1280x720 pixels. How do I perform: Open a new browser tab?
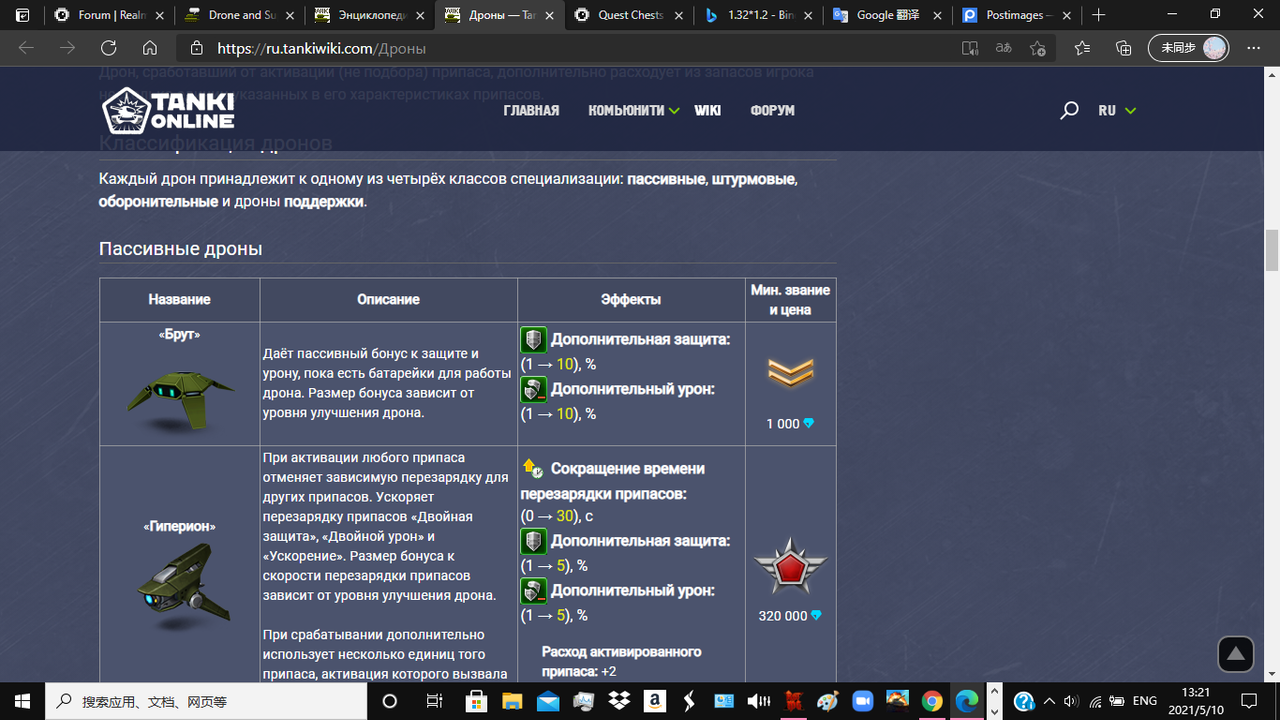click(1099, 15)
